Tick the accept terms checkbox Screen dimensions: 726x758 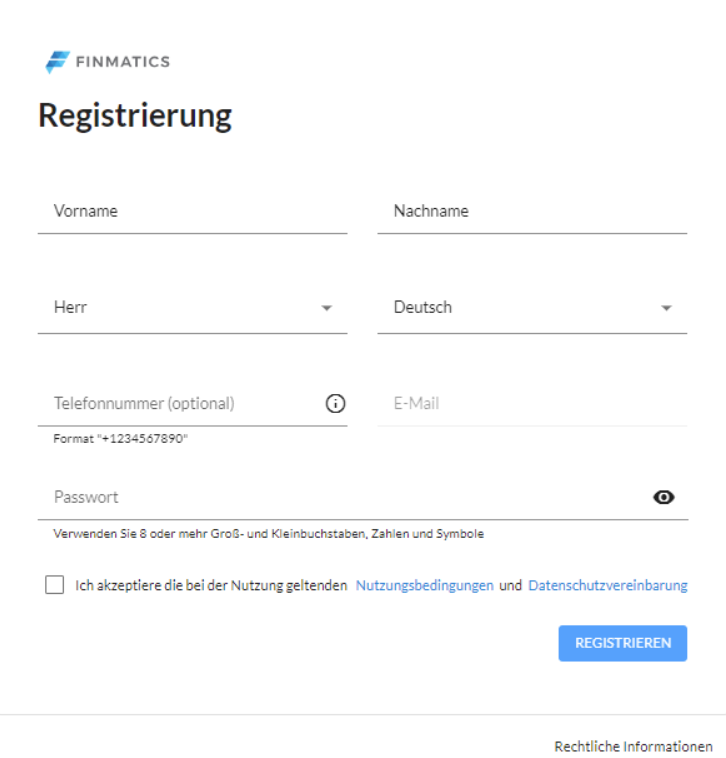pyautogui.click(x=55, y=584)
